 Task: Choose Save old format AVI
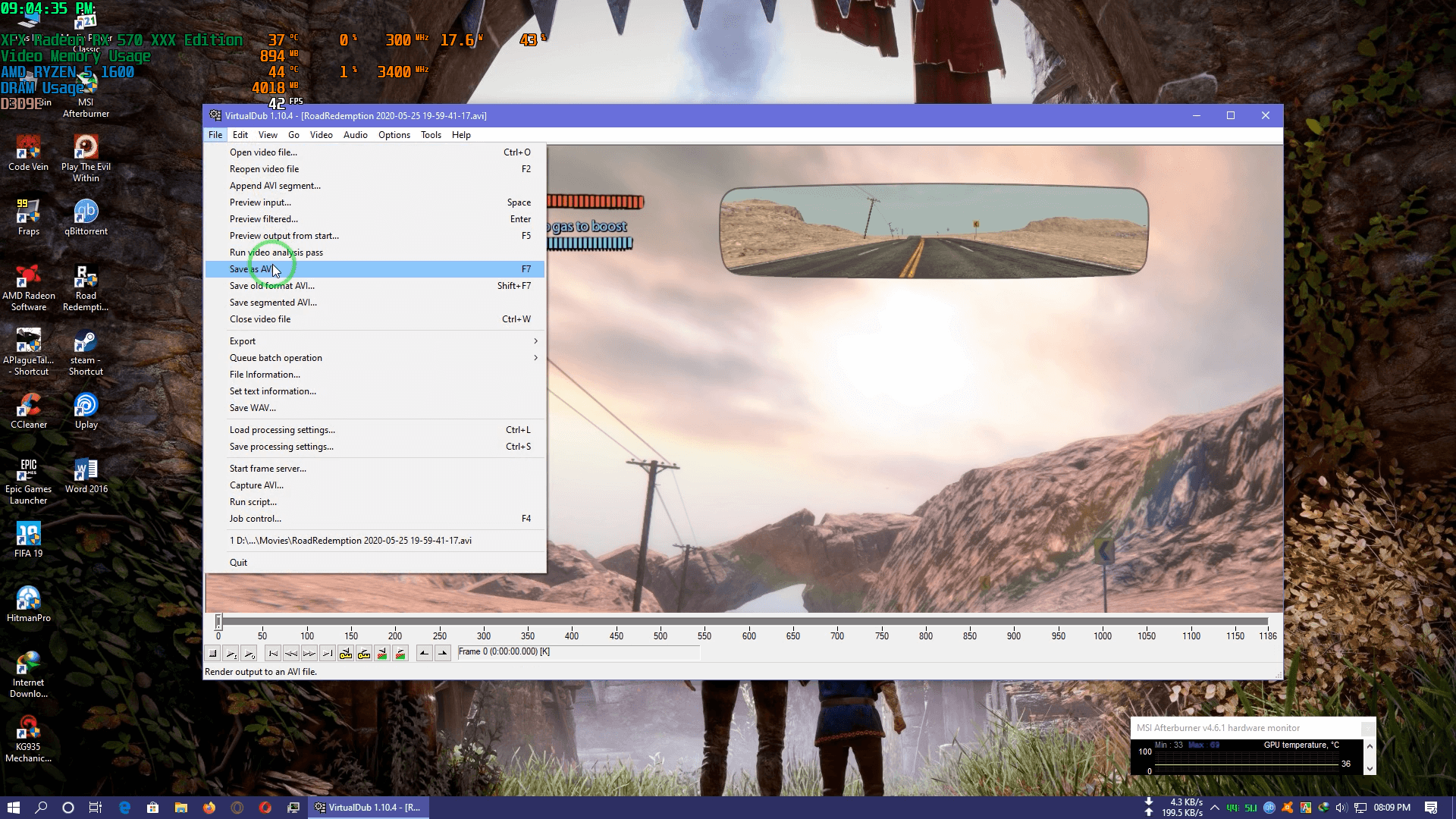tap(375, 286)
